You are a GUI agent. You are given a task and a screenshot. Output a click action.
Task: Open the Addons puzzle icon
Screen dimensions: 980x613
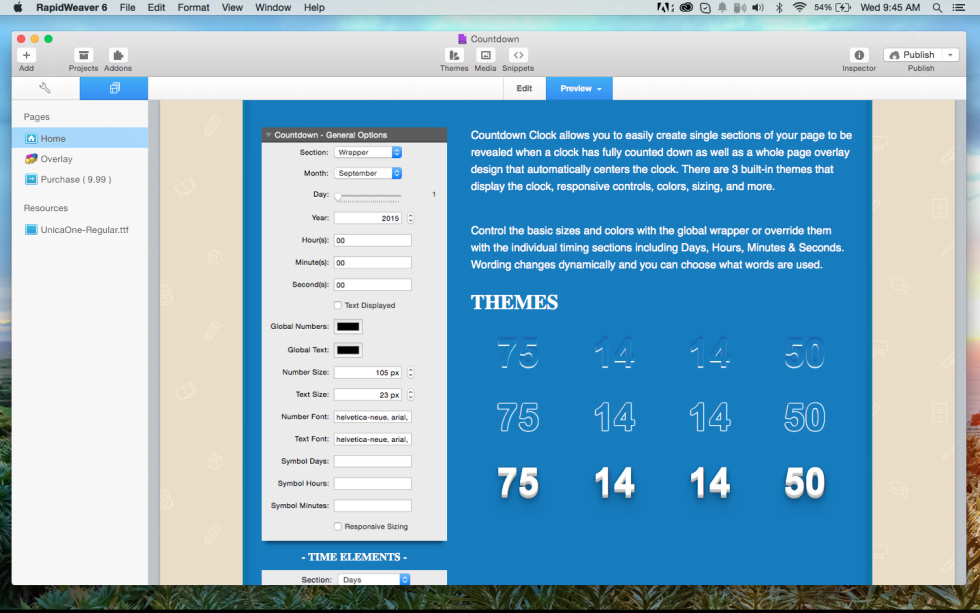click(x=118, y=55)
